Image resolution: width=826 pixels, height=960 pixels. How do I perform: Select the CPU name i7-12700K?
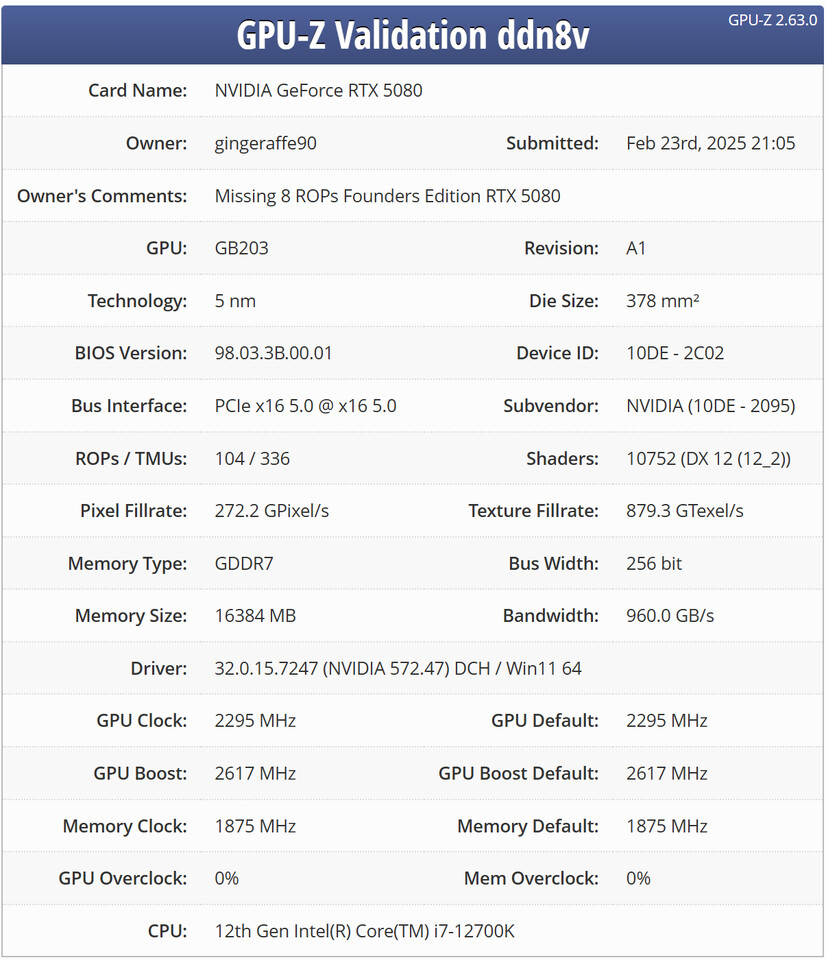[474, 931]
